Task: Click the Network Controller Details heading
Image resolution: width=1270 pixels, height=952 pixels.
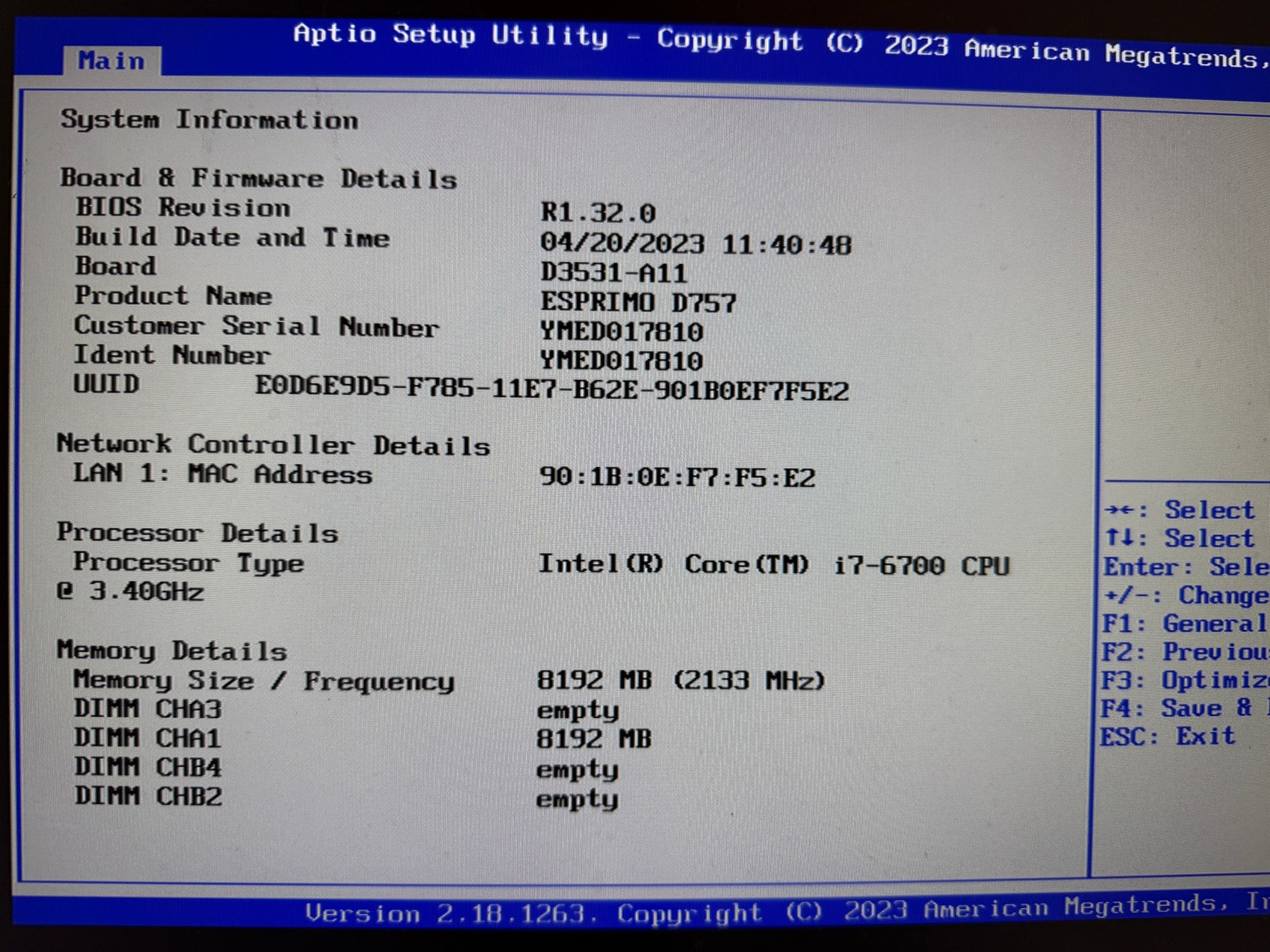Action: click(273, 444)
